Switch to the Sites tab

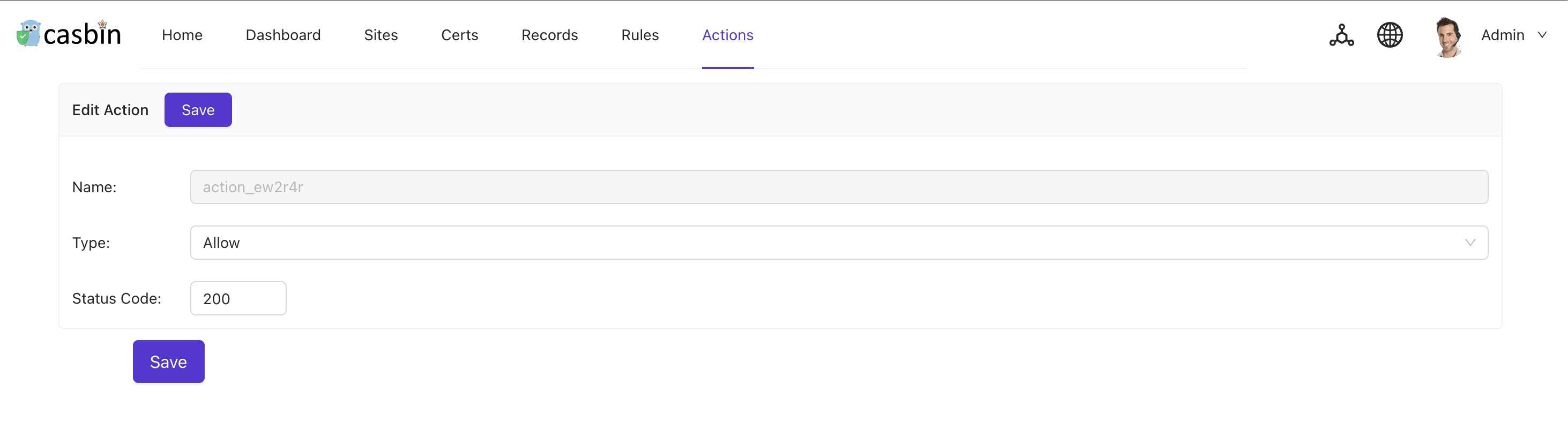click(381, 35)
